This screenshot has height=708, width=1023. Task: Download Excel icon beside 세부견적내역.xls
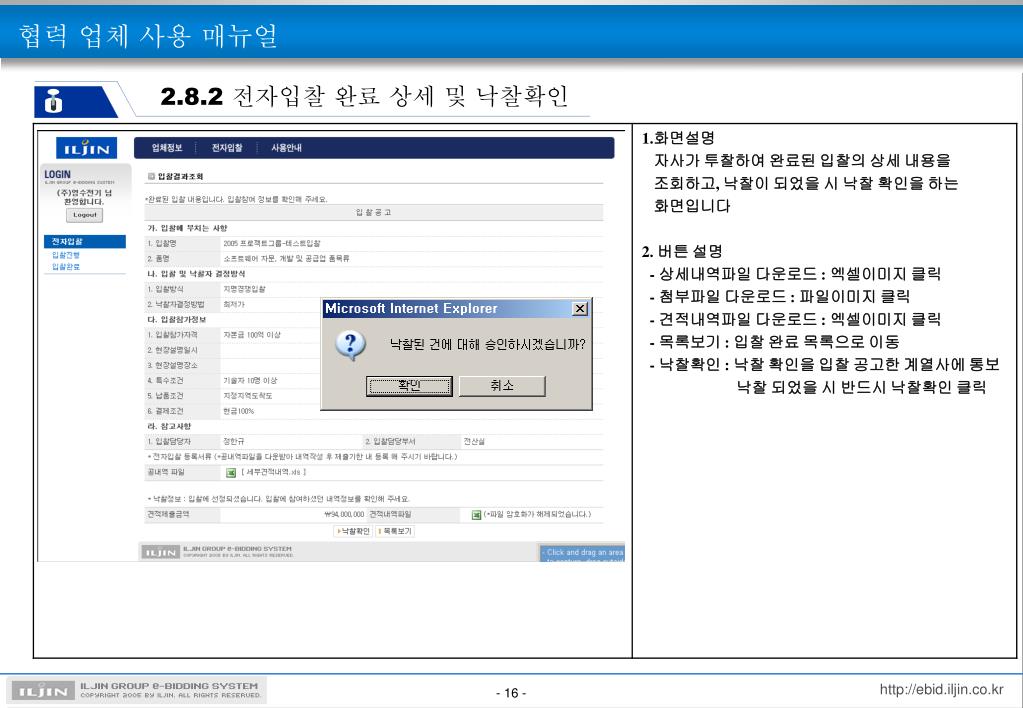coord(231,472)
